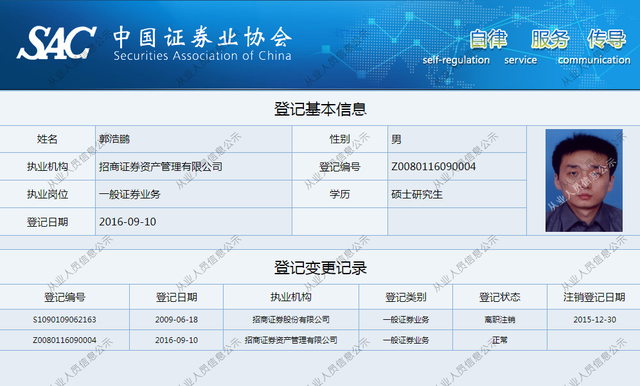
Task: Click the 登记编号 column header in the change records
Action: tap(65, 297)
